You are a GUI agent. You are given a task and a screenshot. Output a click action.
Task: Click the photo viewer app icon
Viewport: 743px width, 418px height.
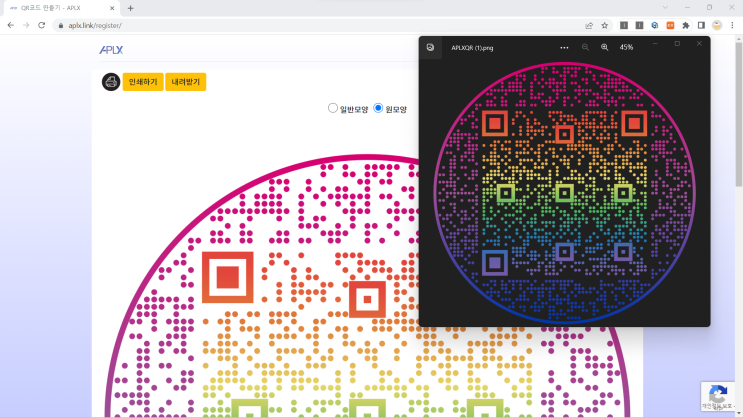[x=430, y=47]
